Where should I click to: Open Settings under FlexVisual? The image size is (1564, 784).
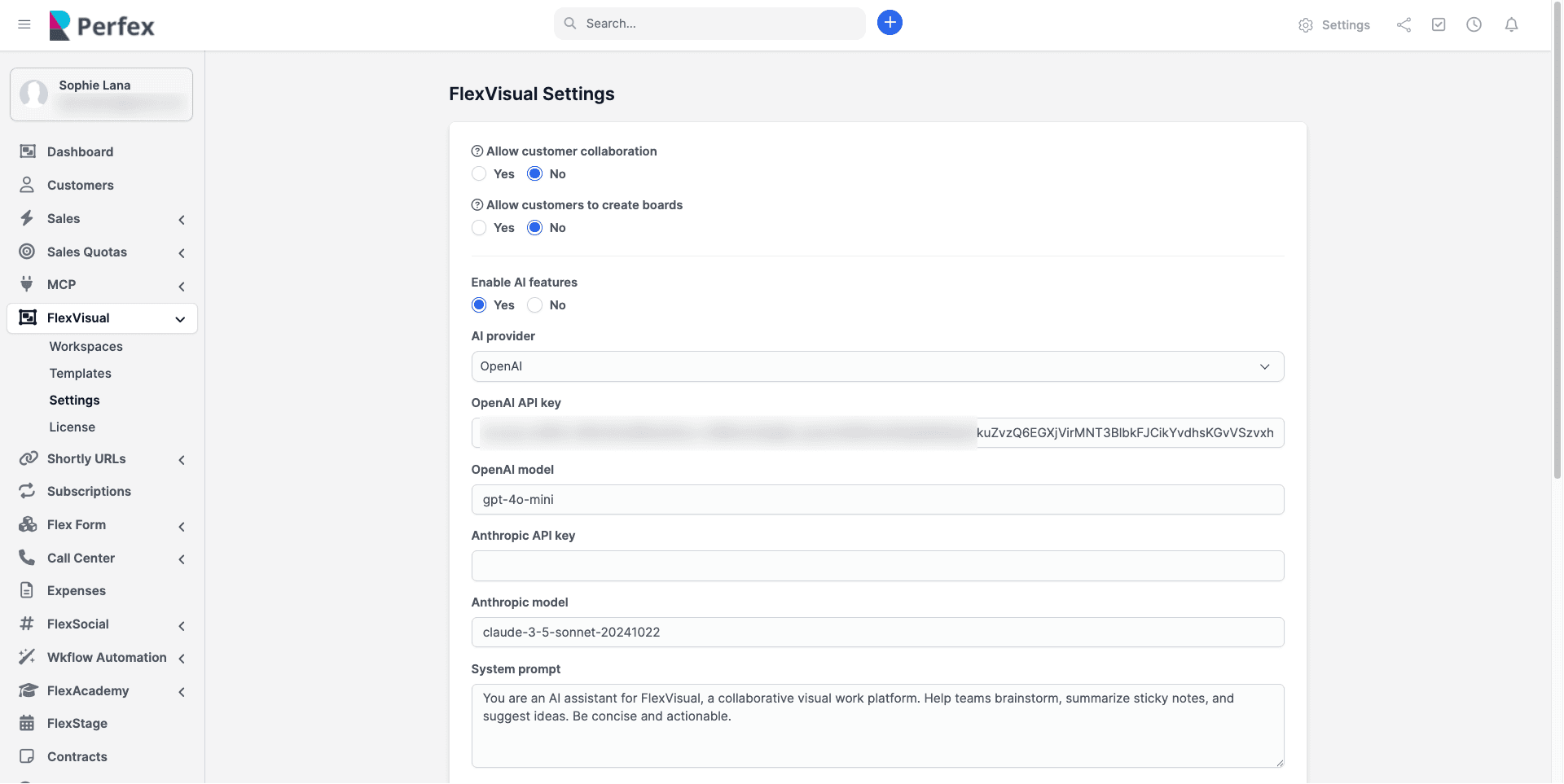[x=74, y=400]
